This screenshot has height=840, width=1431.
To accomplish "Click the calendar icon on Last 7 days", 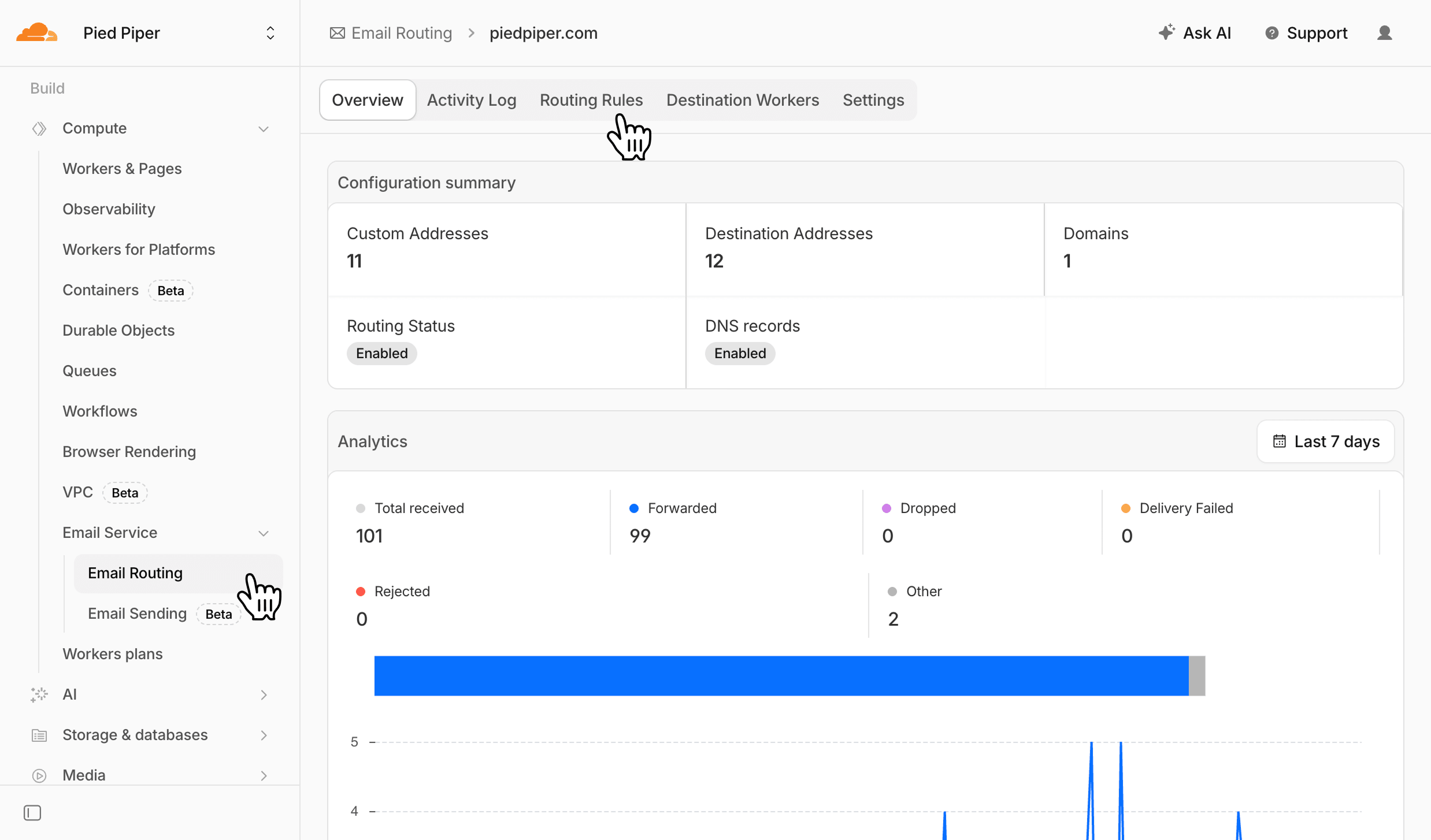I will click(x=1280, y=441).
